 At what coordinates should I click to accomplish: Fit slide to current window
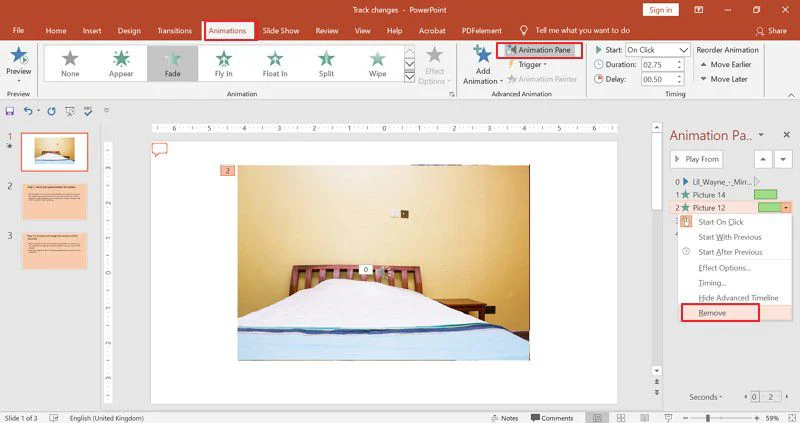[x=792, y=418]
